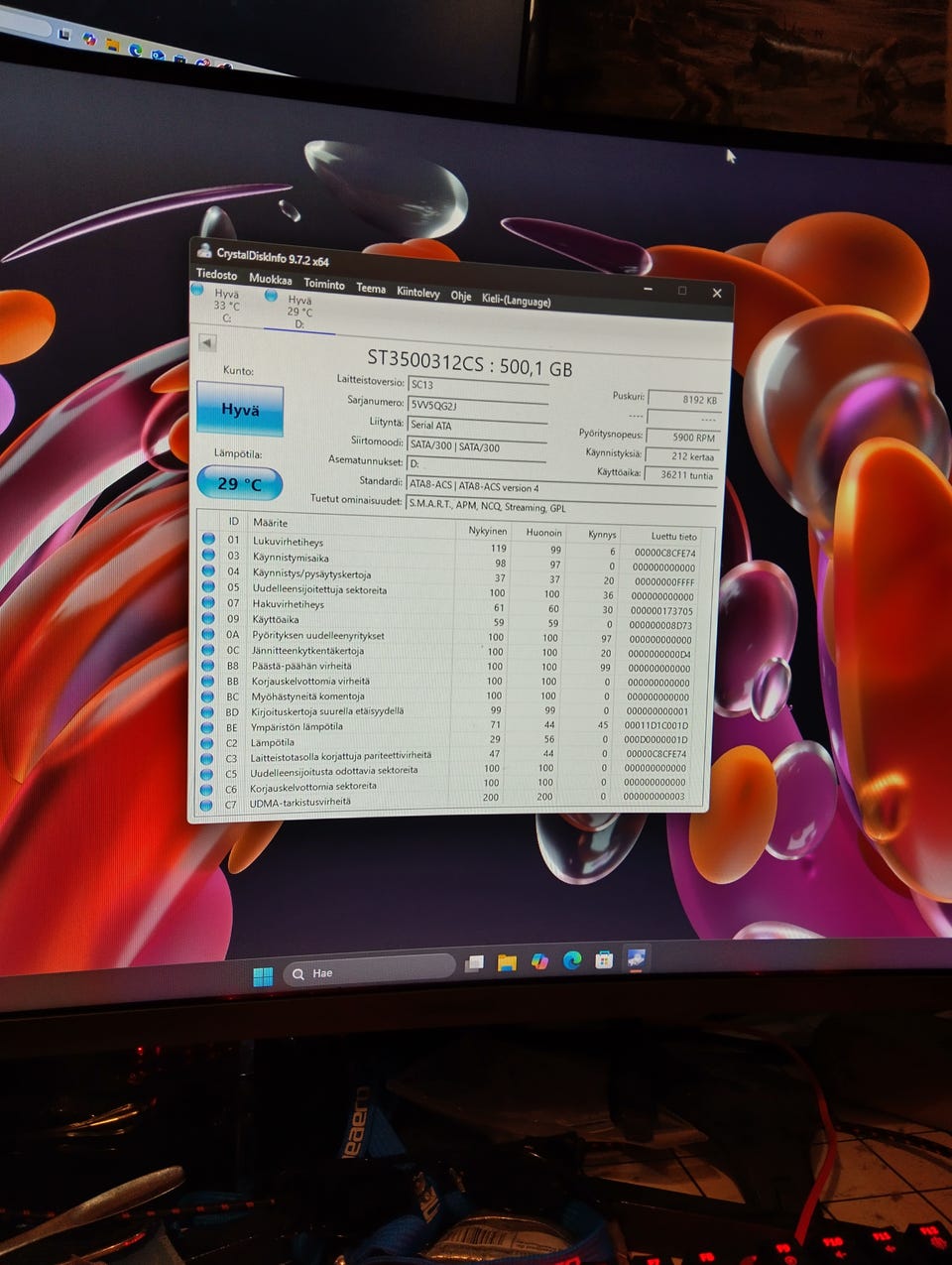
Task: Open Microsoft Store from the taskbar
Action: tap(604, 959)
